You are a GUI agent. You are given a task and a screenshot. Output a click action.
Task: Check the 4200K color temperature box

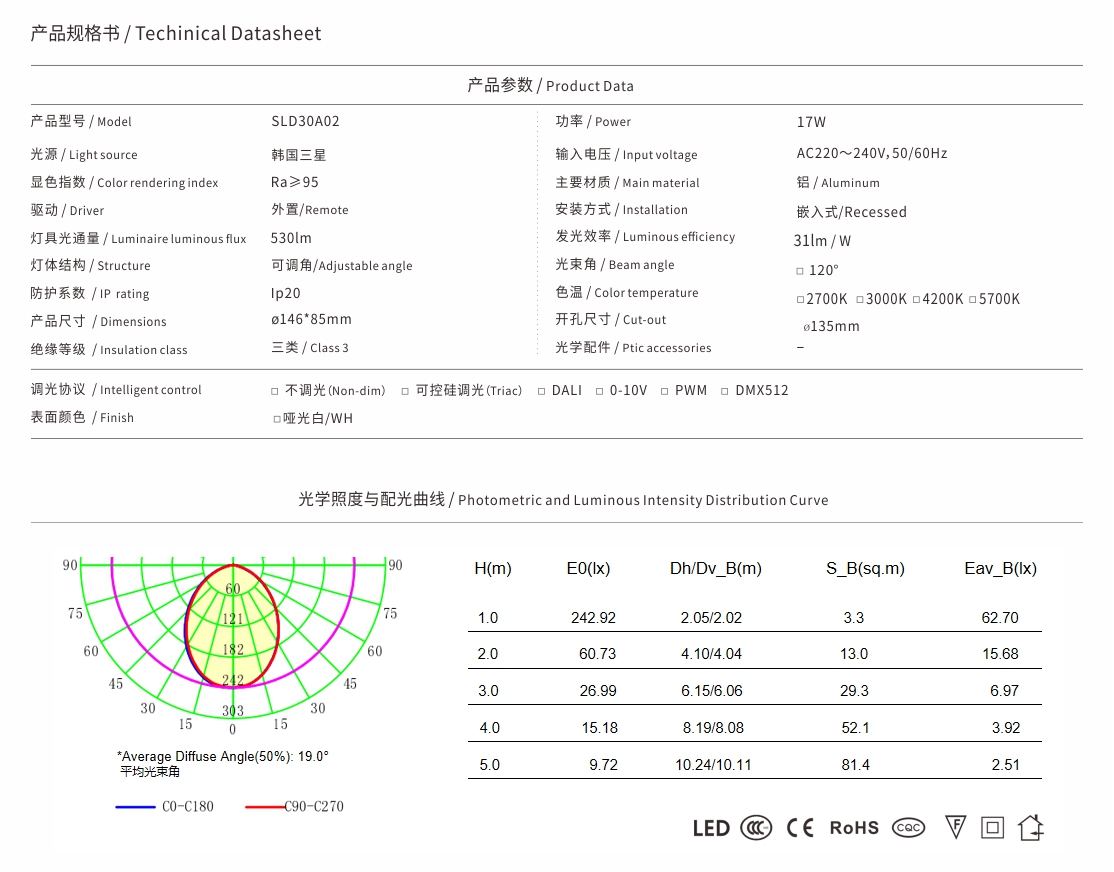tap(916, 300)
